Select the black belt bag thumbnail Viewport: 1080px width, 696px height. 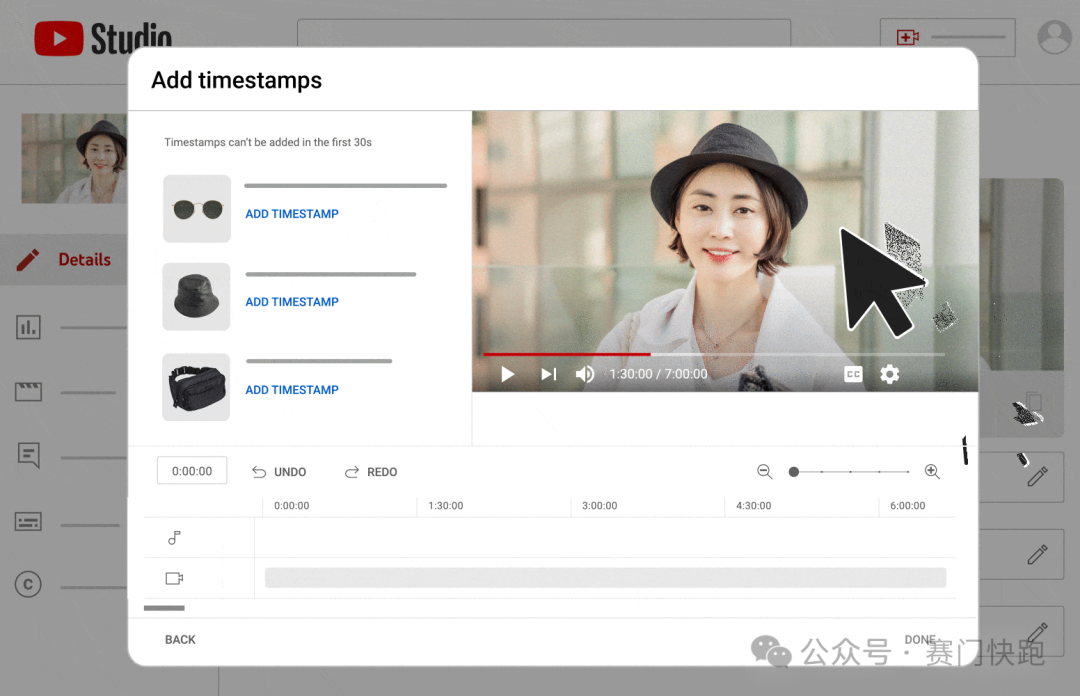[x=196, y=387]
